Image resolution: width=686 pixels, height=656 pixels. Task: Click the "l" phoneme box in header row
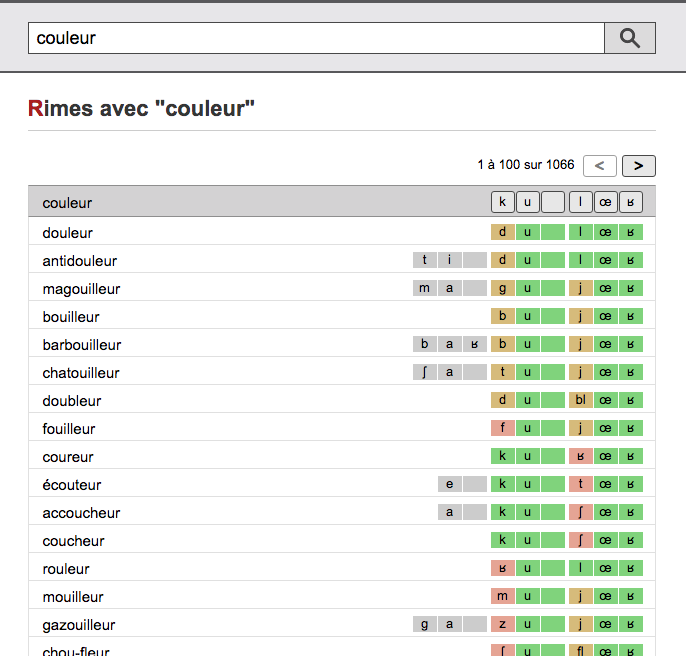coord(581,202)
